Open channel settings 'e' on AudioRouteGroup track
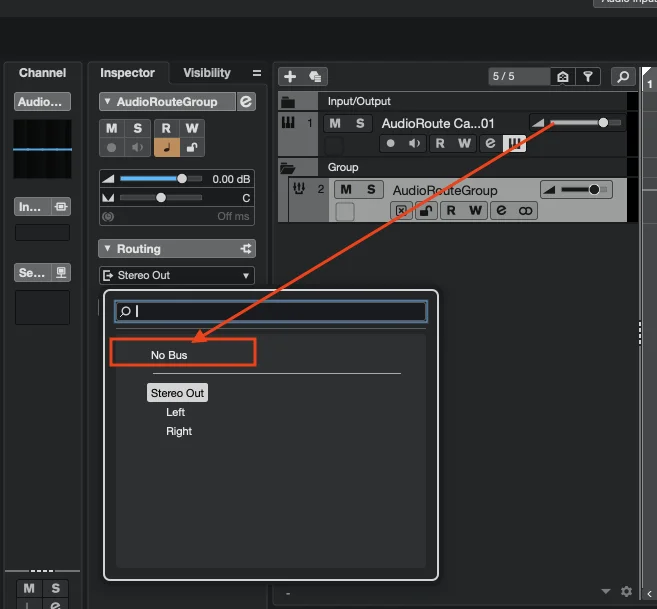 pos(501,210)
